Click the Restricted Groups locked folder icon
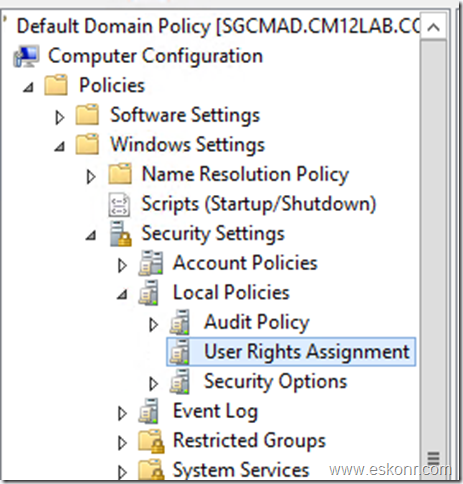Screen dimensions: 463x484 coord(152,441)
